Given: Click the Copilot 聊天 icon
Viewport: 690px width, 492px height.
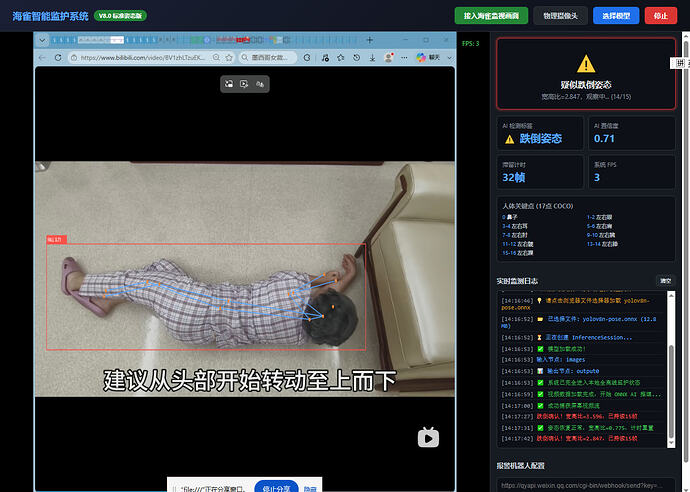Looking at the screenshot, I should [428, 58].
